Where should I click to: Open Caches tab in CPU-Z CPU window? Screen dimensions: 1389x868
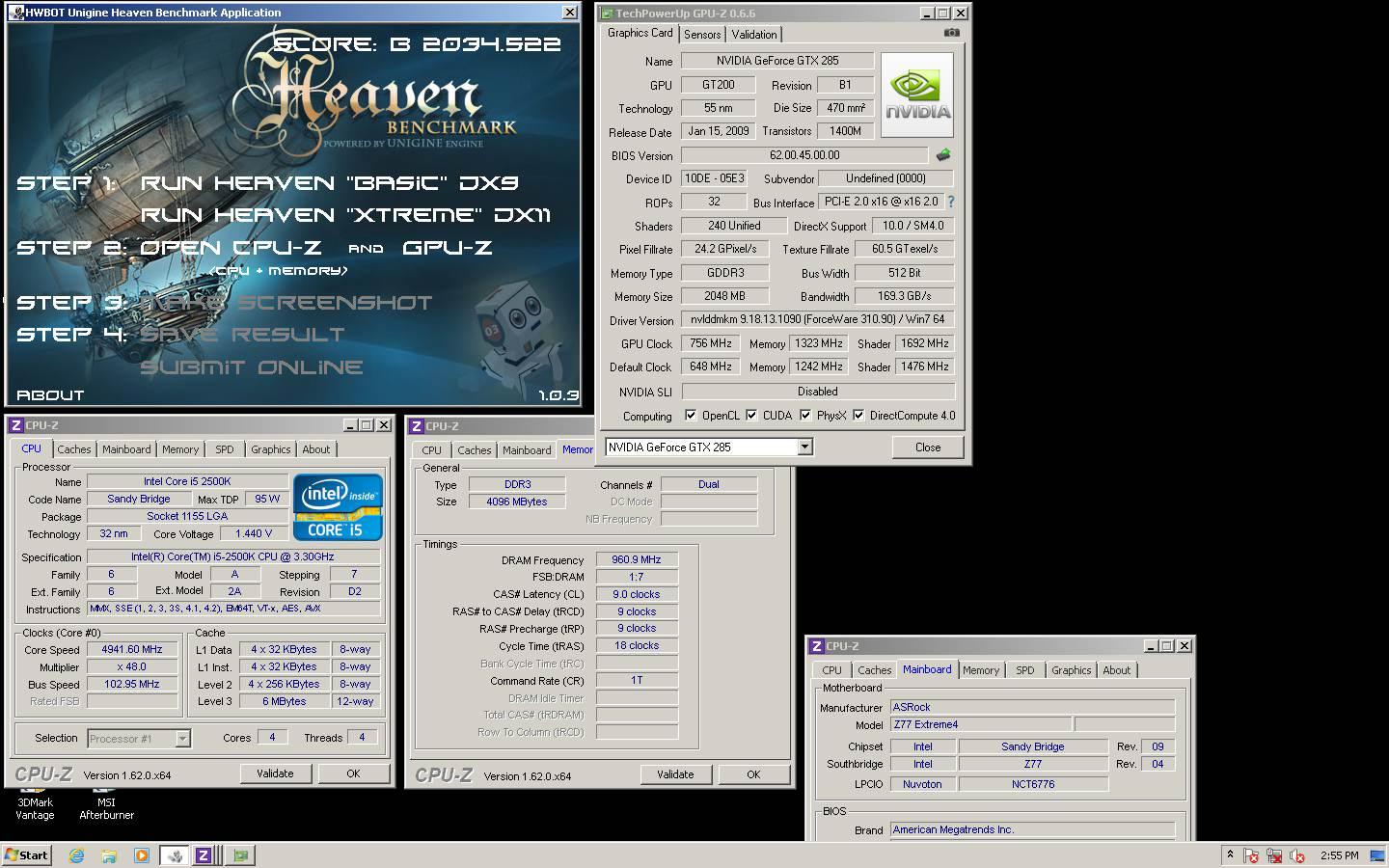point(74,449)
